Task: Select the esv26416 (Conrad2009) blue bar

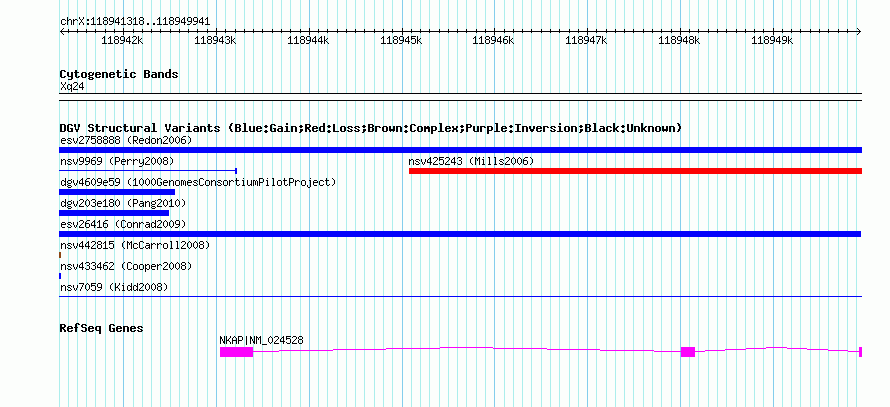Action: pyautogui.click(x=460, y=234)
